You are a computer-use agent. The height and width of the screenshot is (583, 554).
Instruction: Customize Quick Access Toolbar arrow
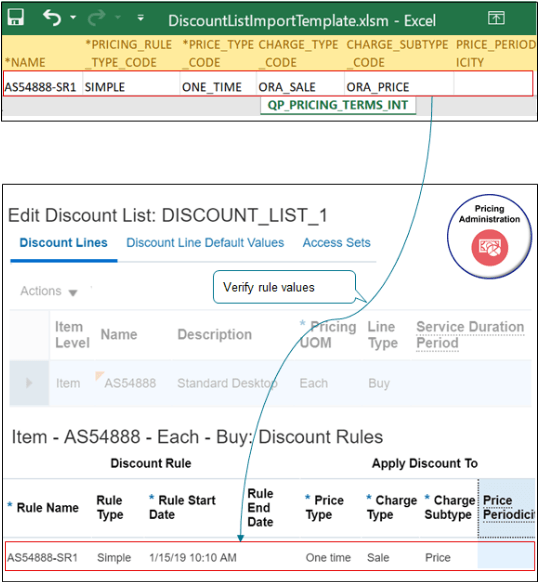coord(141,17)
